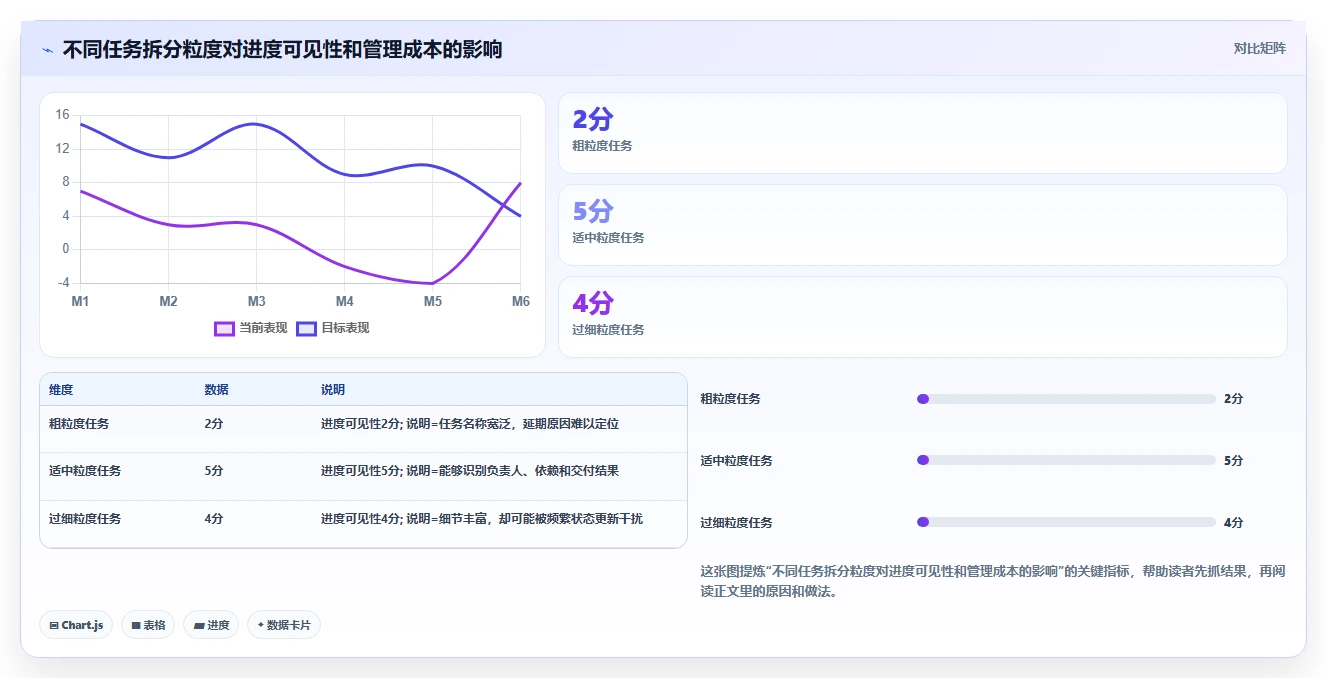1327x678 pixels.
Task: Click the 表格 tag chip
Action: click(148, 625)
